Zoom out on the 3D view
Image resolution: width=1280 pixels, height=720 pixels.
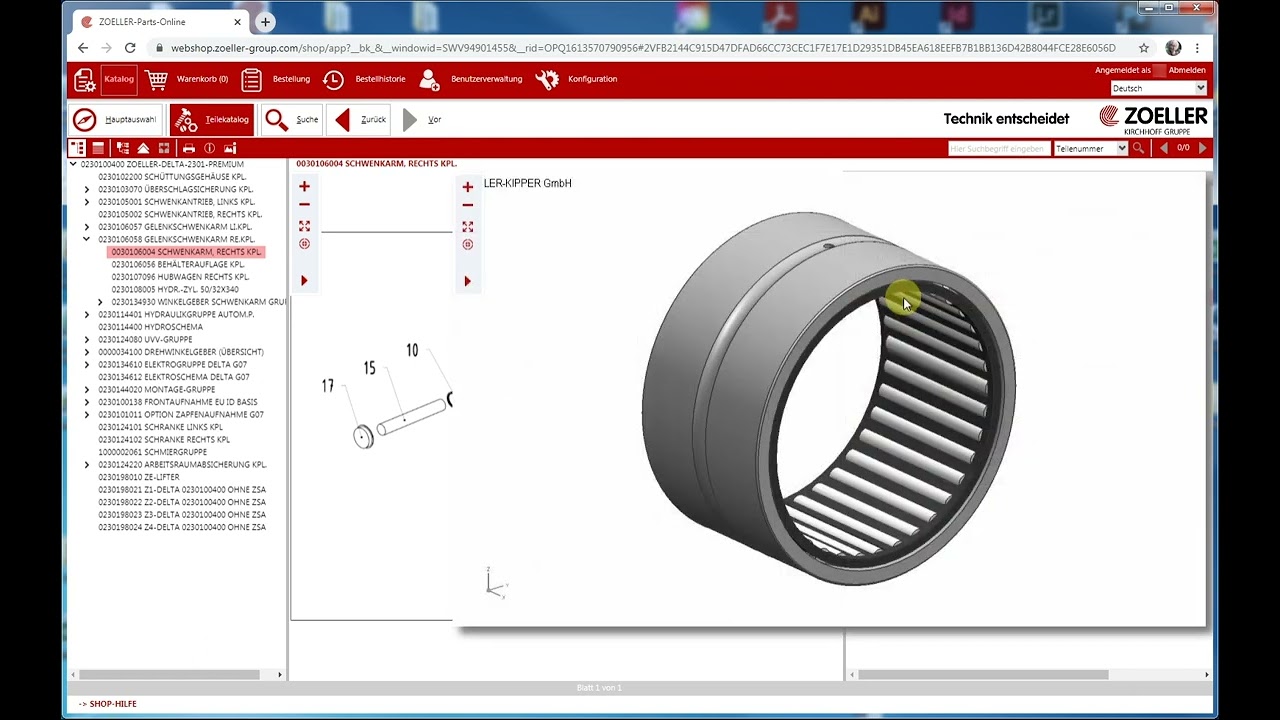(x=467, y=205)
